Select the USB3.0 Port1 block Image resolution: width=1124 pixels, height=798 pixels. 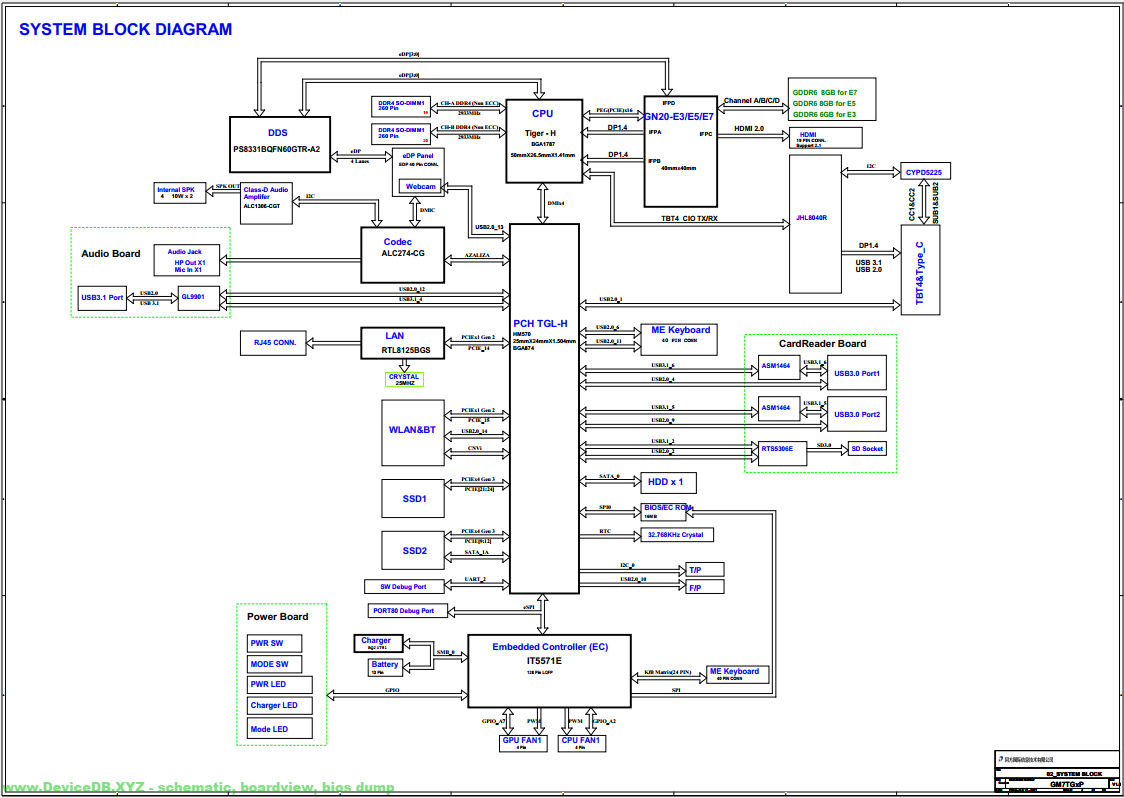[x=857, y=373]
